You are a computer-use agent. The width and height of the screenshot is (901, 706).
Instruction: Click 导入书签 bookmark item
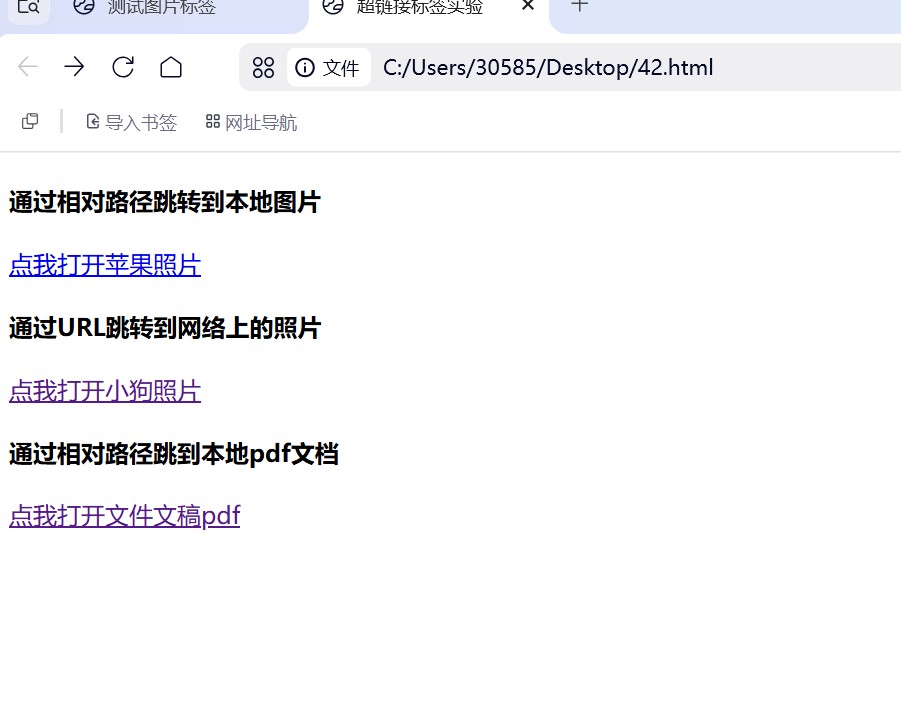(132, 122)
